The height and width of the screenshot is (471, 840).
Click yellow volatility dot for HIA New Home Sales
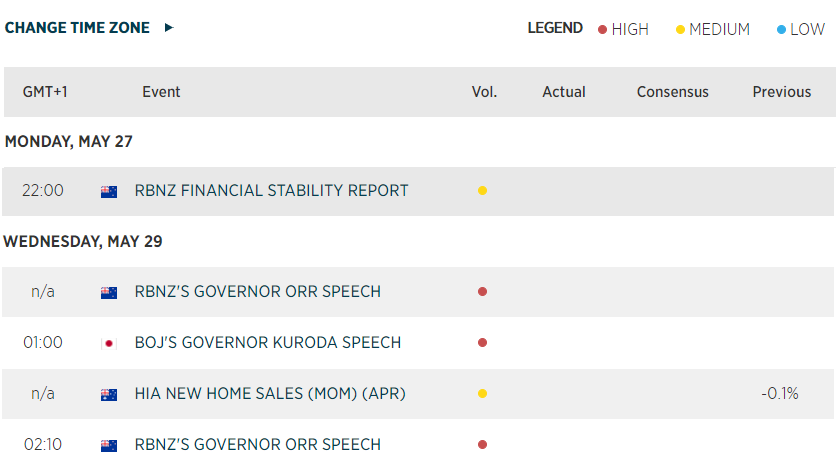point(482,394)
